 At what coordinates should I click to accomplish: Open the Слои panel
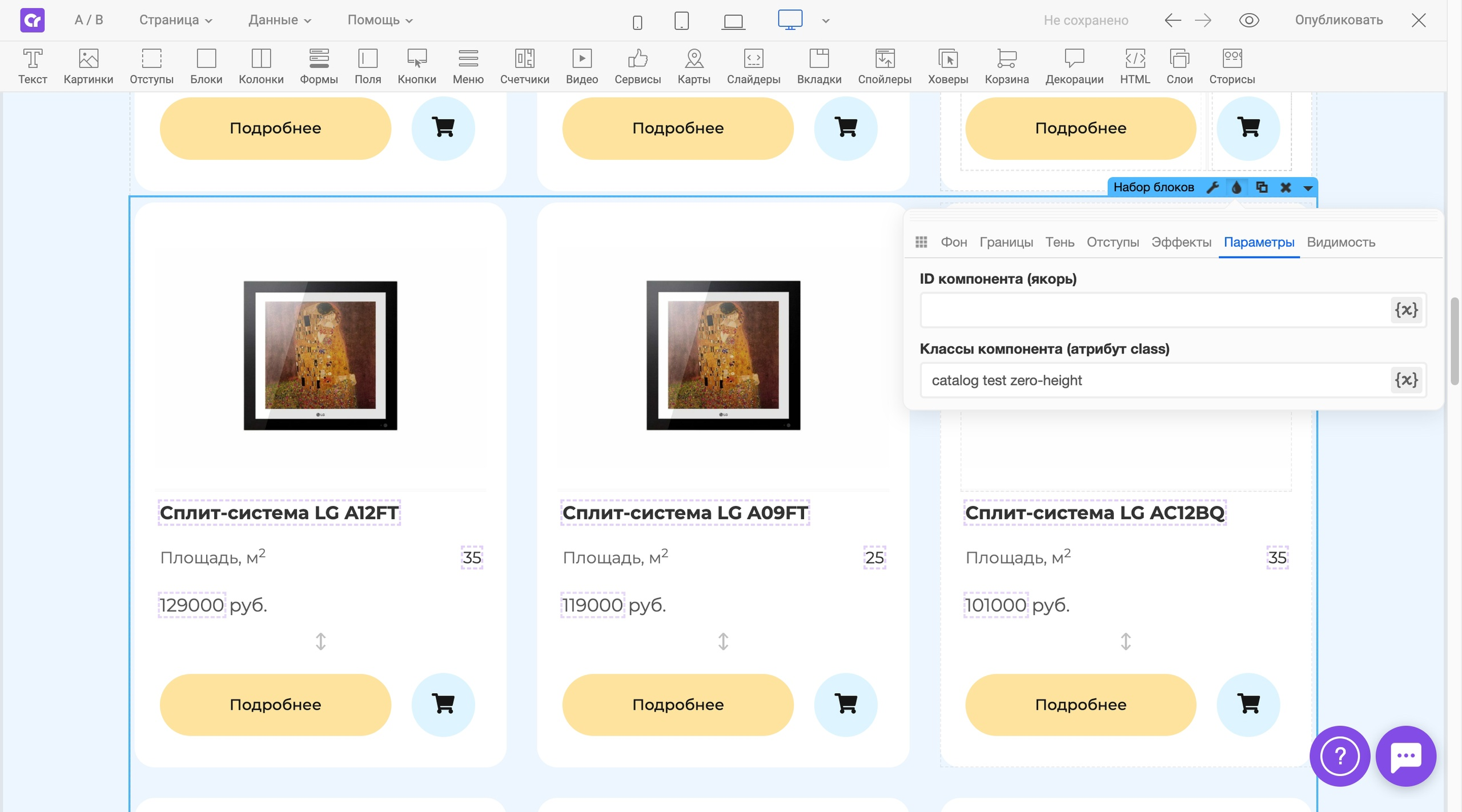(1179, 66)
